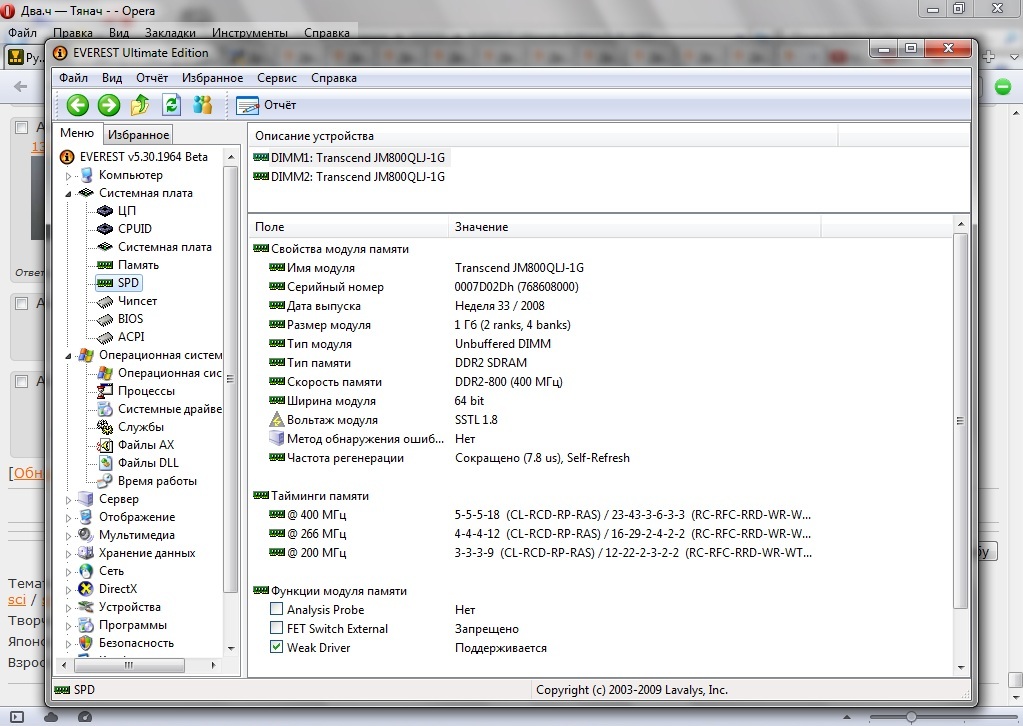Expand the Хранение данных tree node
The image size is (1023, 726).
click(x=69, y=554)
